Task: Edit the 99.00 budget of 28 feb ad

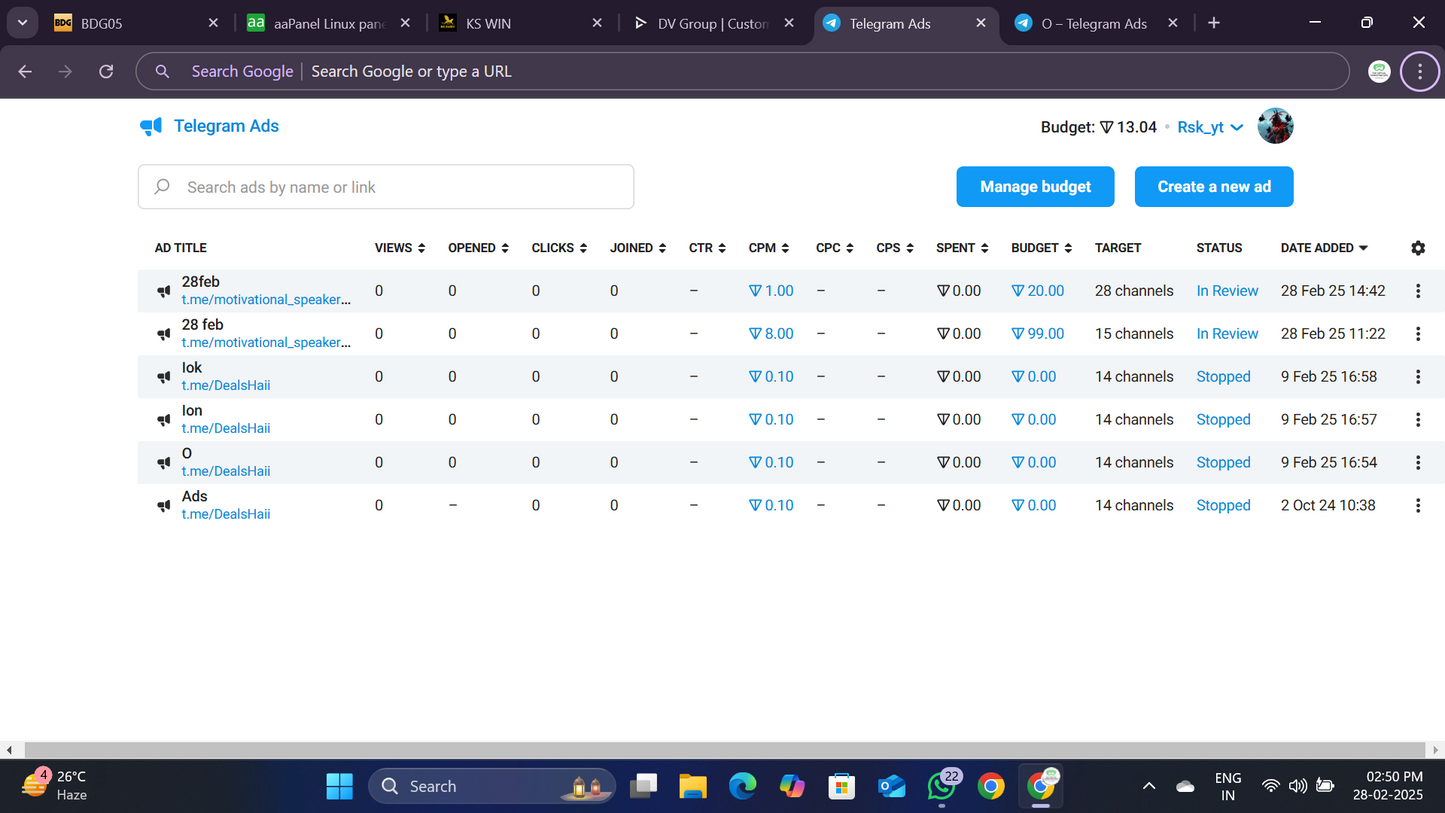Action: click(1037, 334)
